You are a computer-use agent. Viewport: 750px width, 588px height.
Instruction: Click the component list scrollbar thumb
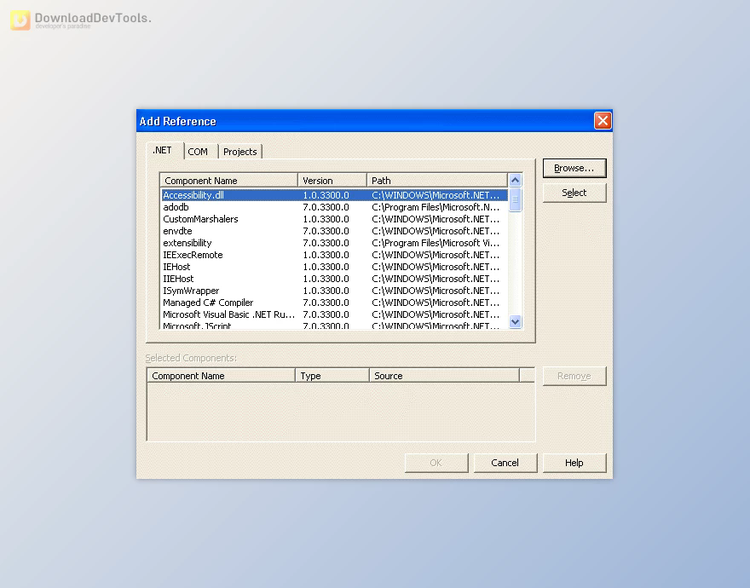[x=515, y=200]
